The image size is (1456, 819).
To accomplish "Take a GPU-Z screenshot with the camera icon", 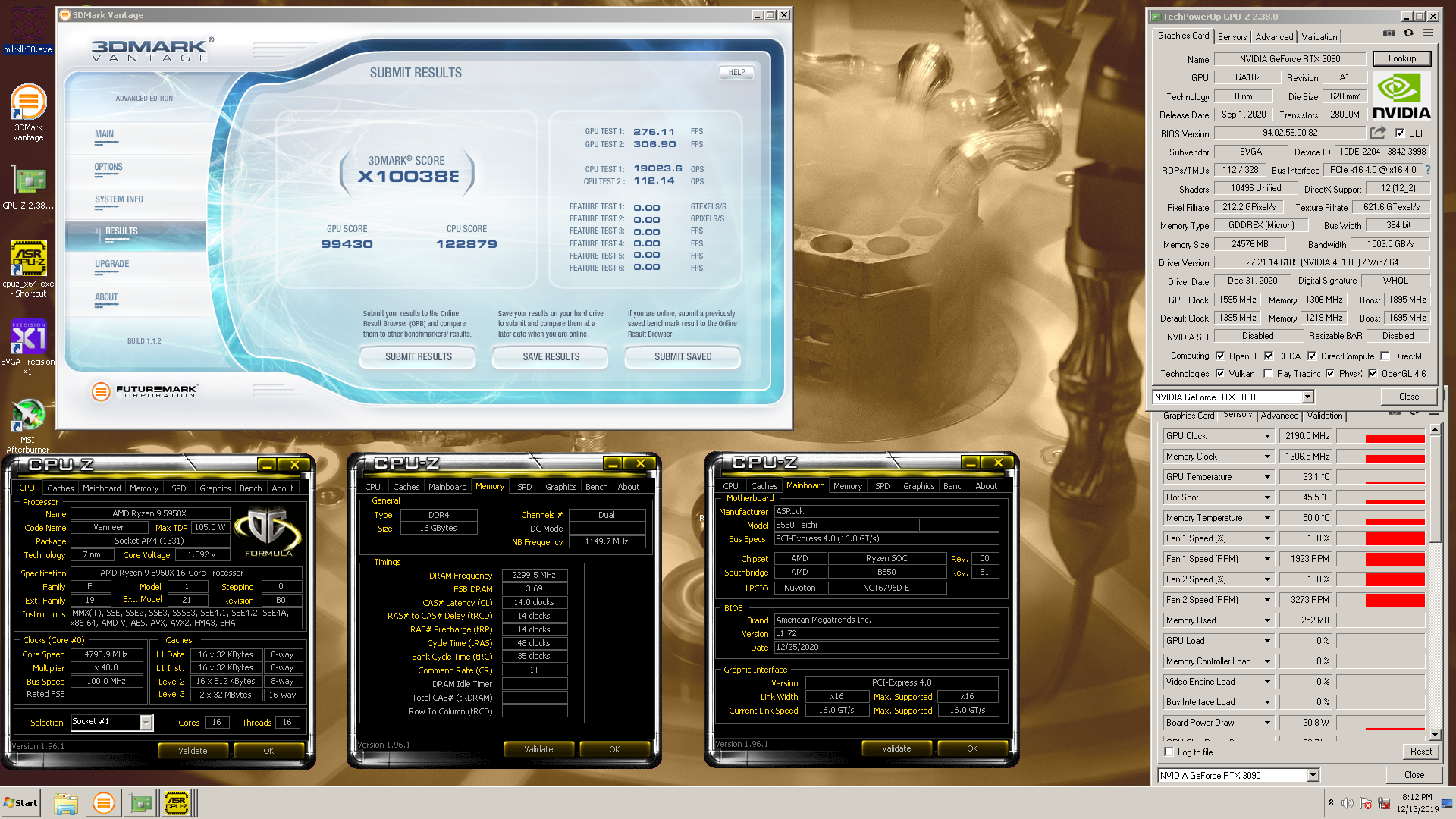I will (1389, 33).
